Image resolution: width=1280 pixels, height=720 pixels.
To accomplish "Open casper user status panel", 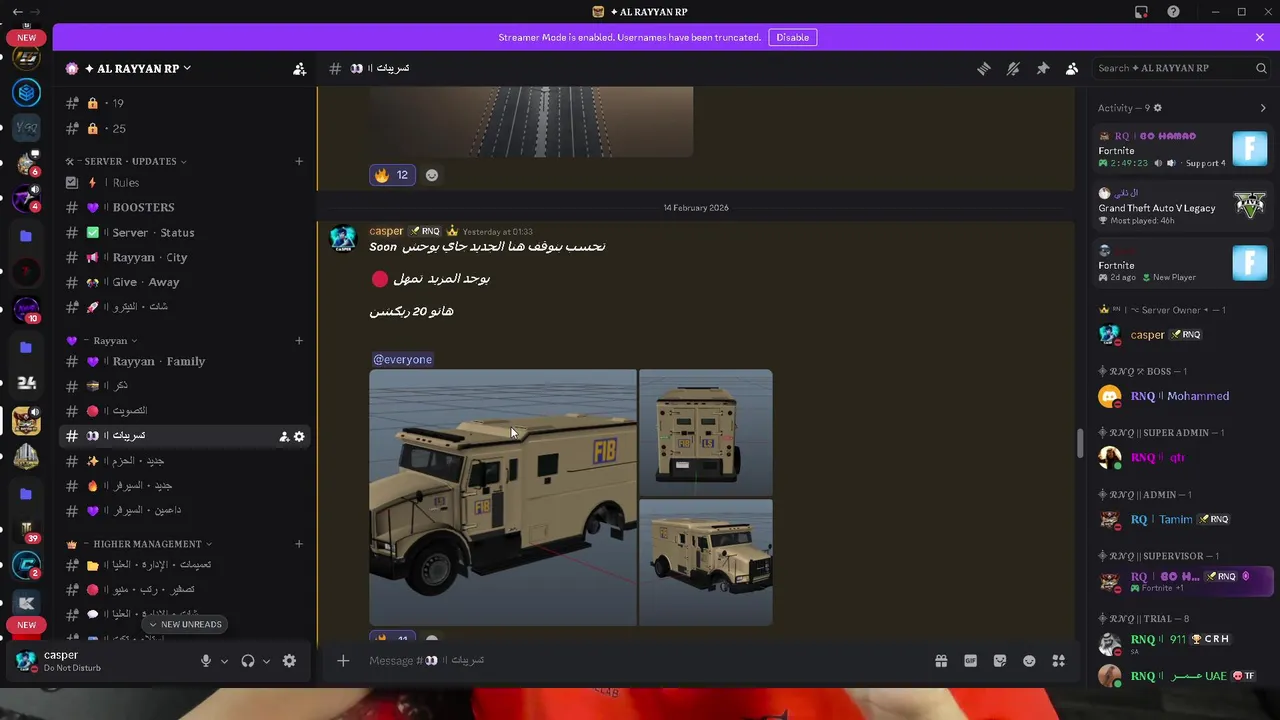I will pyautogui.click(x=100, y=661).
